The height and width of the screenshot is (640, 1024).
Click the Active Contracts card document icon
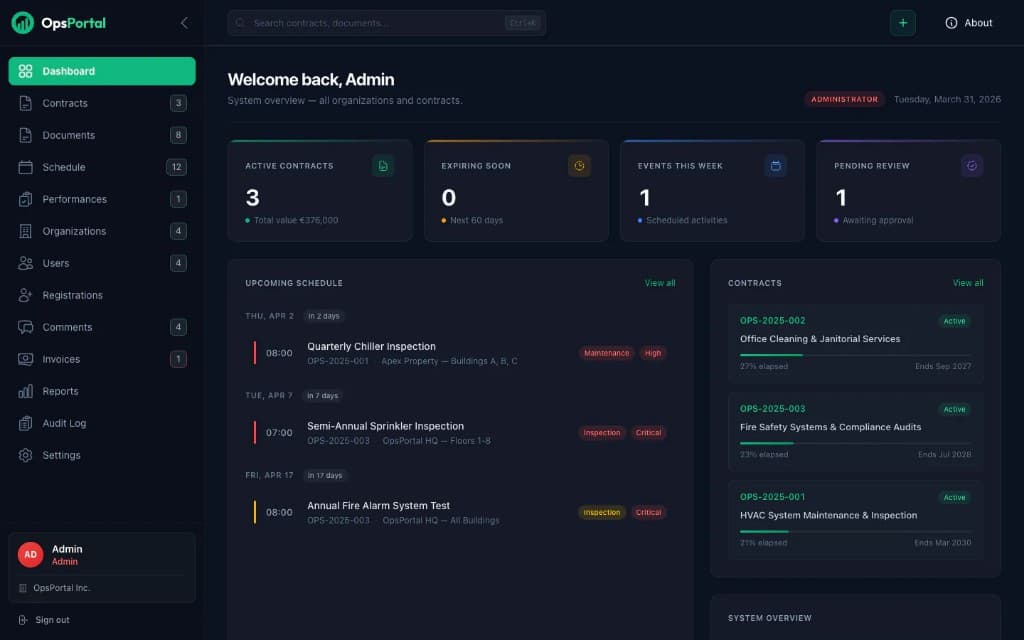pyautogui.click(x=383, y=166)
